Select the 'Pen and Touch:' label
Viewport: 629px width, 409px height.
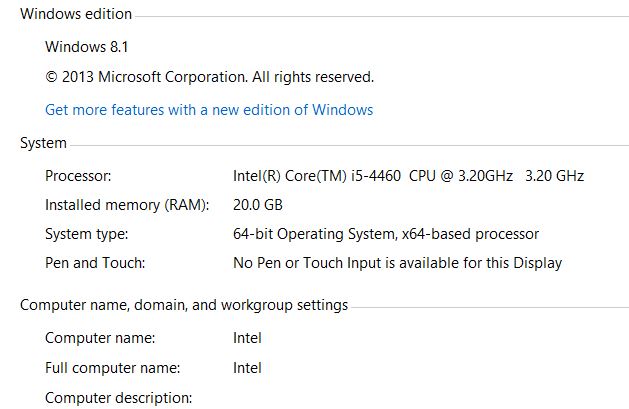coord(95,263)
